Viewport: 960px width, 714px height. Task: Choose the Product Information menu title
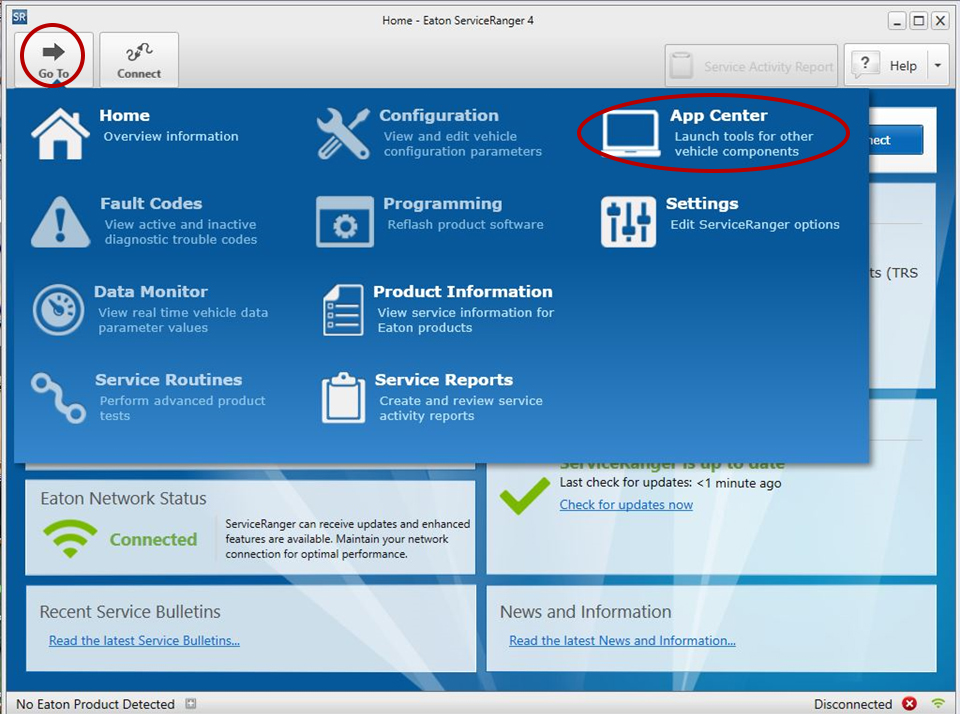[x=463, y=291]
